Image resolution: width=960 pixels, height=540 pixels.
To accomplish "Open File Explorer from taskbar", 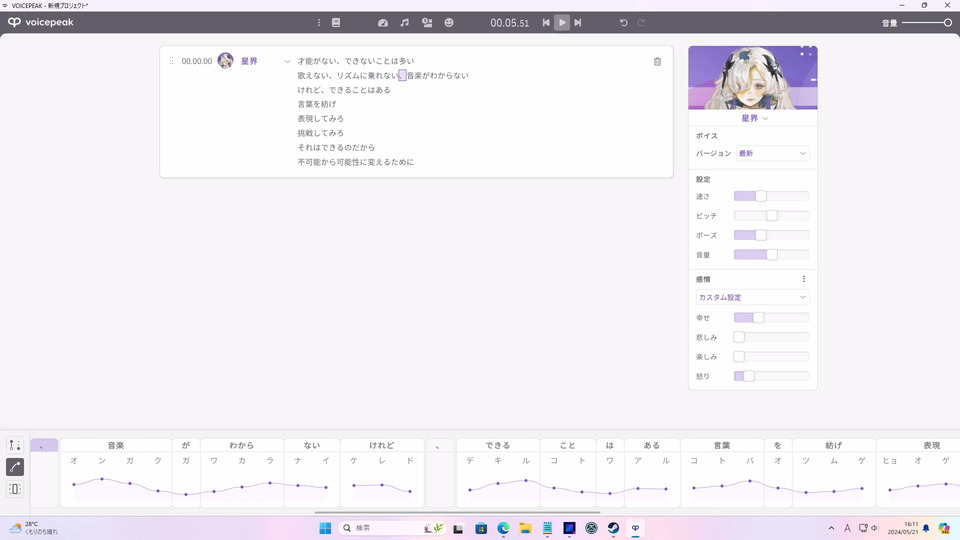I will click(525, 528).
